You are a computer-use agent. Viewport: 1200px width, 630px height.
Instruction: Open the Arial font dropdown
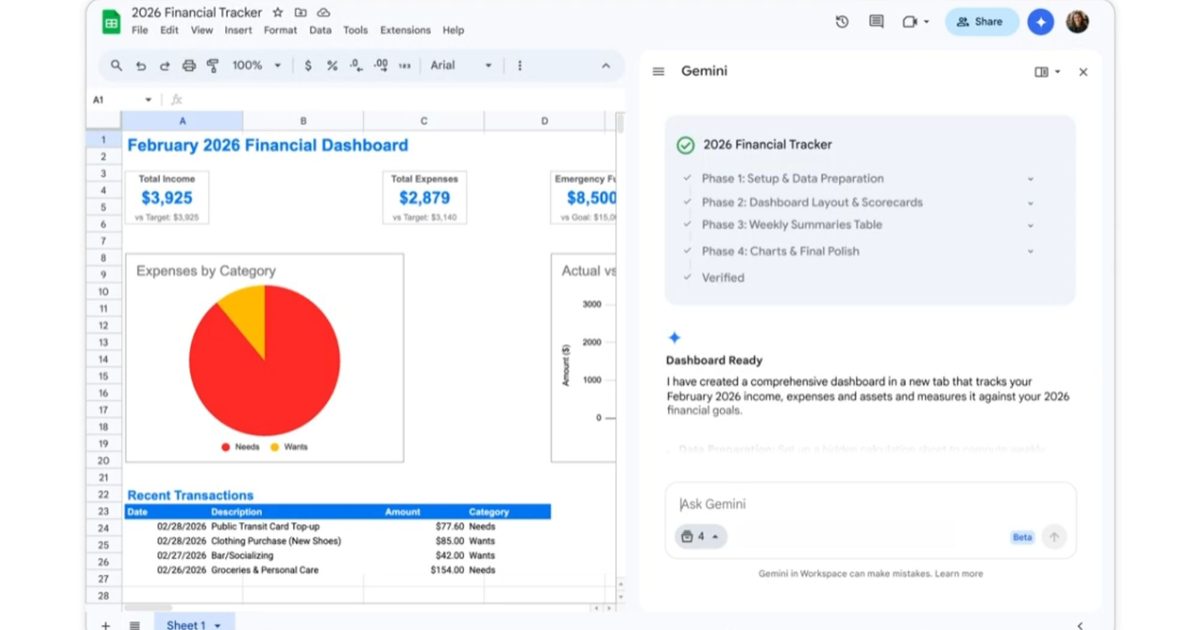[x=462, y=66]
